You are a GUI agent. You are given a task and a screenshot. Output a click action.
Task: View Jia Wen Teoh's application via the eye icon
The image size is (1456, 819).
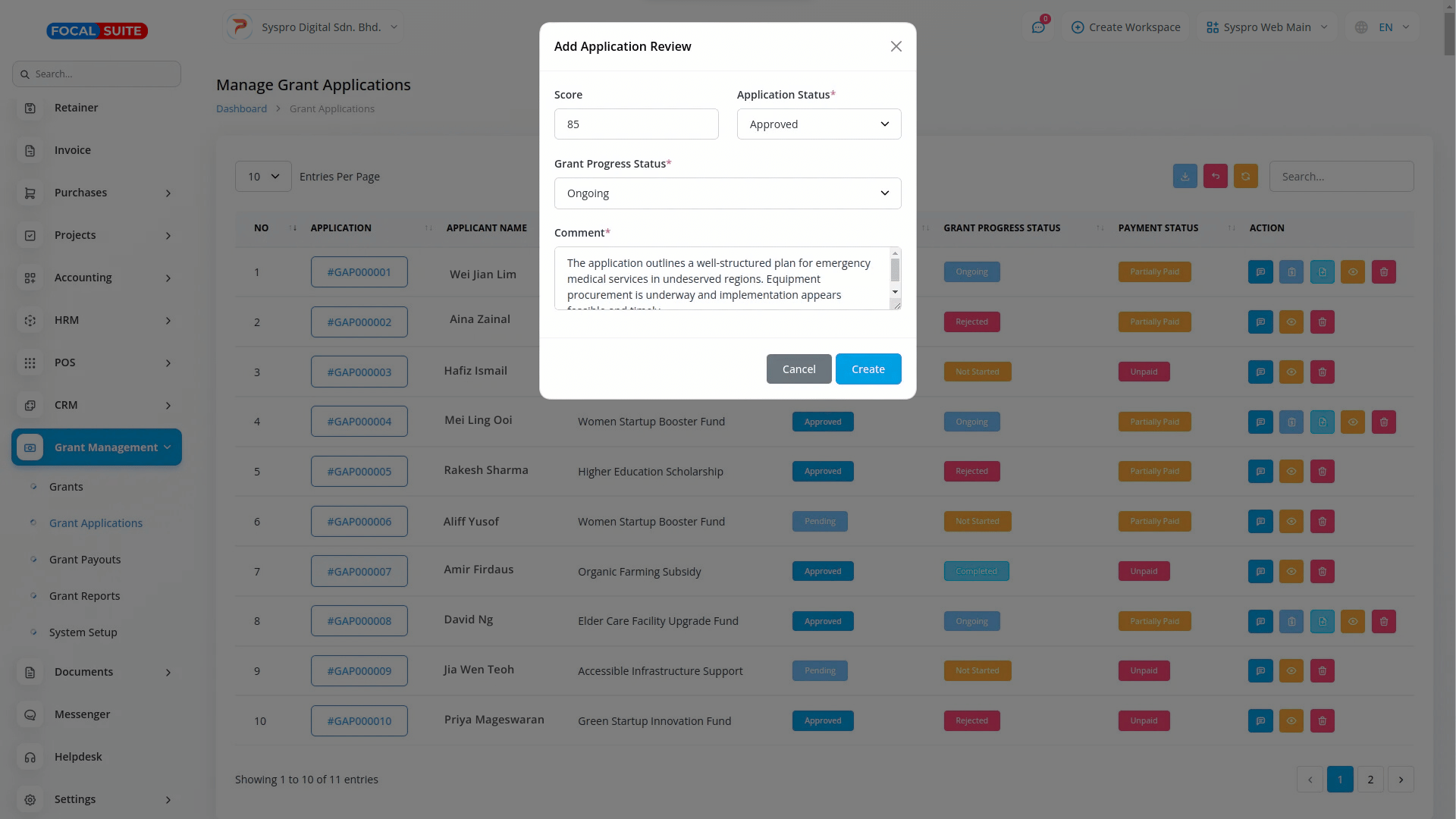1291,671
